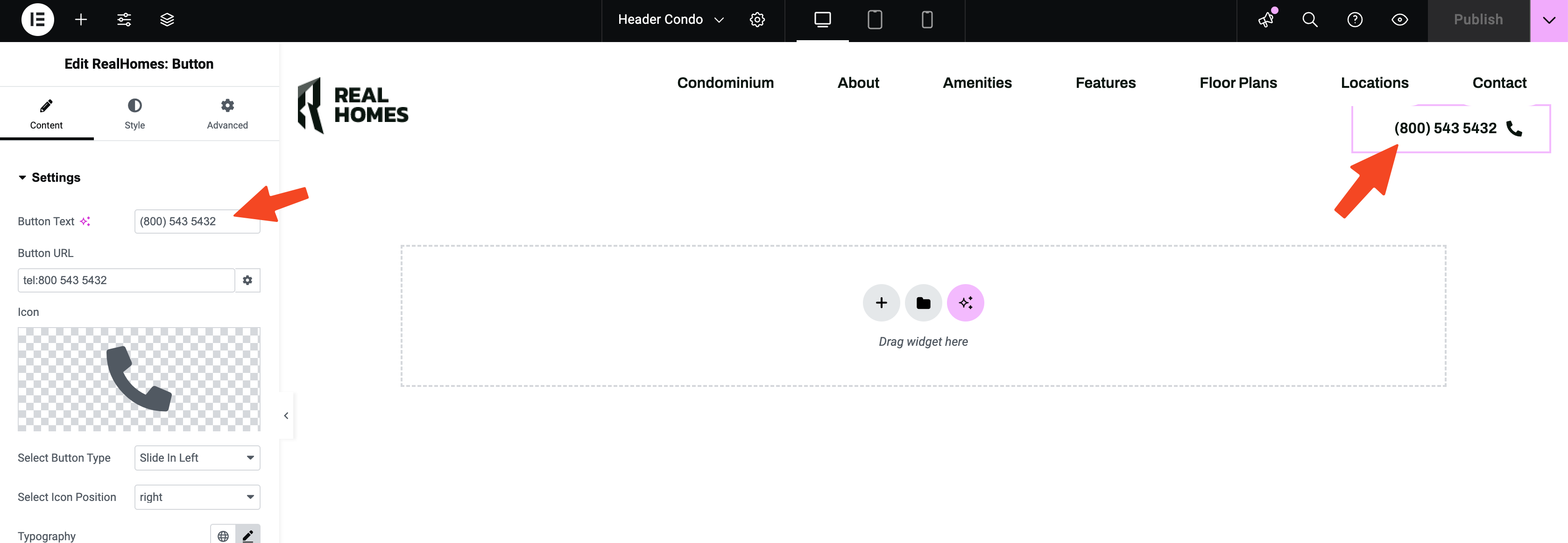
Task: Open the Structure layers panel icon
Action: [x=167, y=20]
